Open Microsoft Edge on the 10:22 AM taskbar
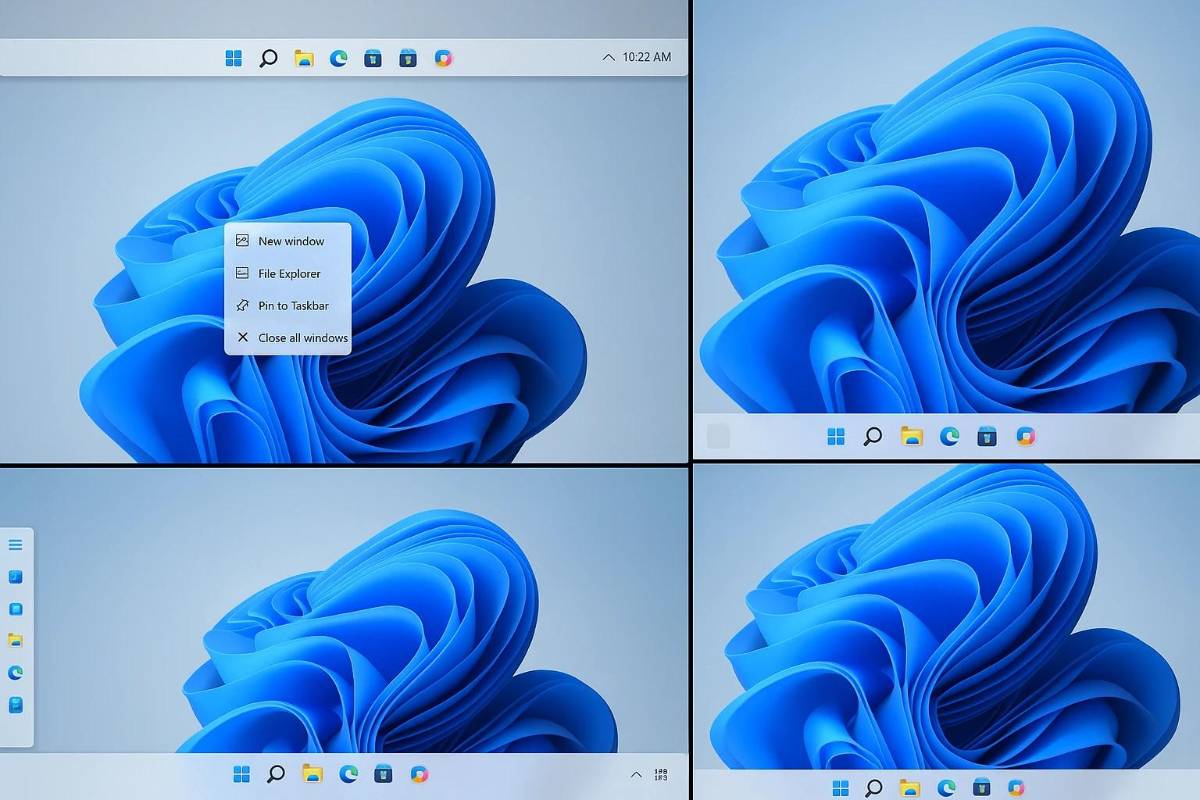Viewport: 1200px width, 800px height. click(339, 58)
